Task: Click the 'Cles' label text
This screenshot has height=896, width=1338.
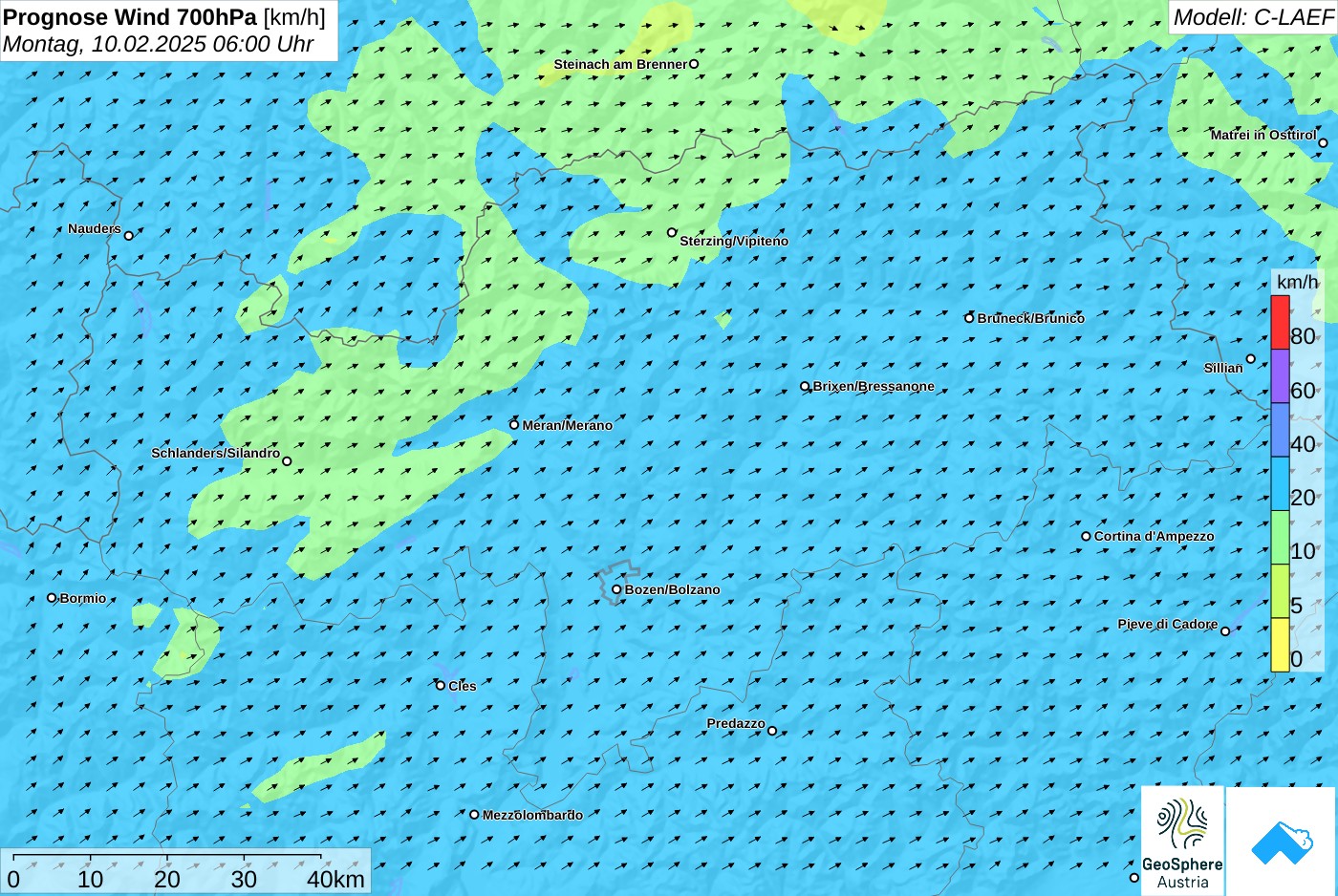Action: (463, 686)
